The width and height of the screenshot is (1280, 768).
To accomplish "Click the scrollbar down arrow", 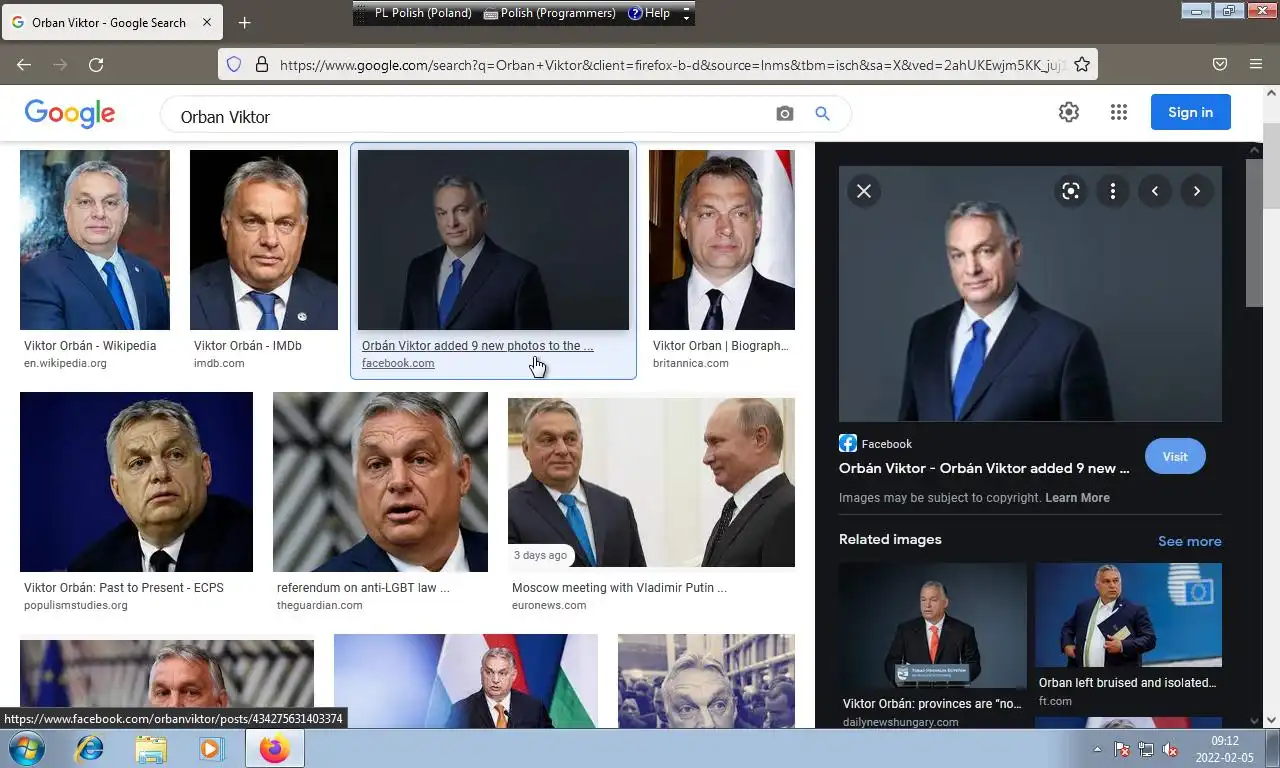I will pos(1271,719).
